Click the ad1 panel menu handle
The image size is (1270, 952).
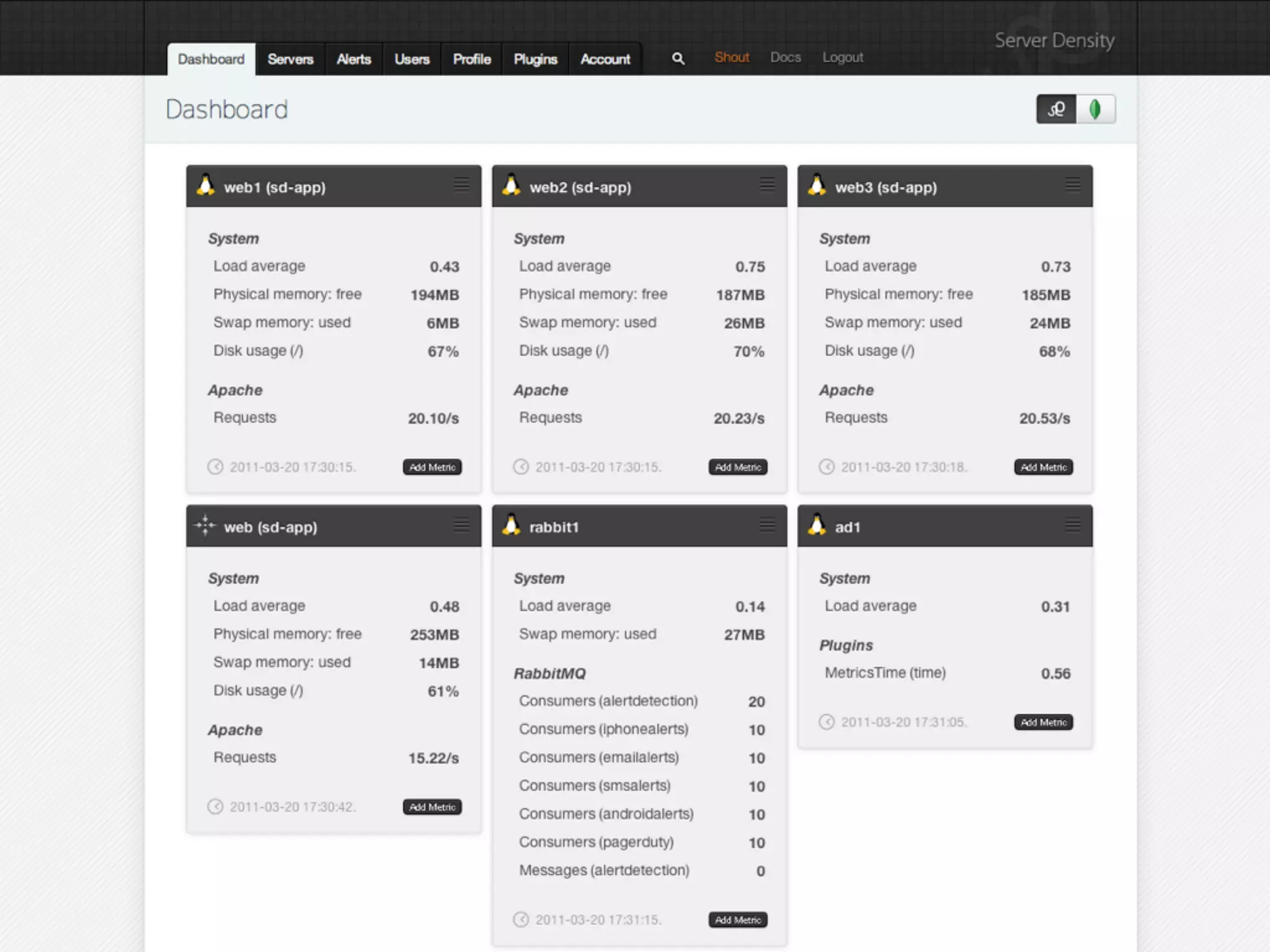tap(1073, 525)
